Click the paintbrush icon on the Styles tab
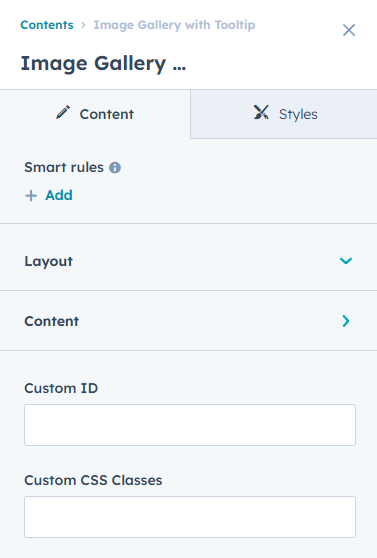The height and width of the screenshot is (558, 377). pyautogui.click(x=261, y=112)
